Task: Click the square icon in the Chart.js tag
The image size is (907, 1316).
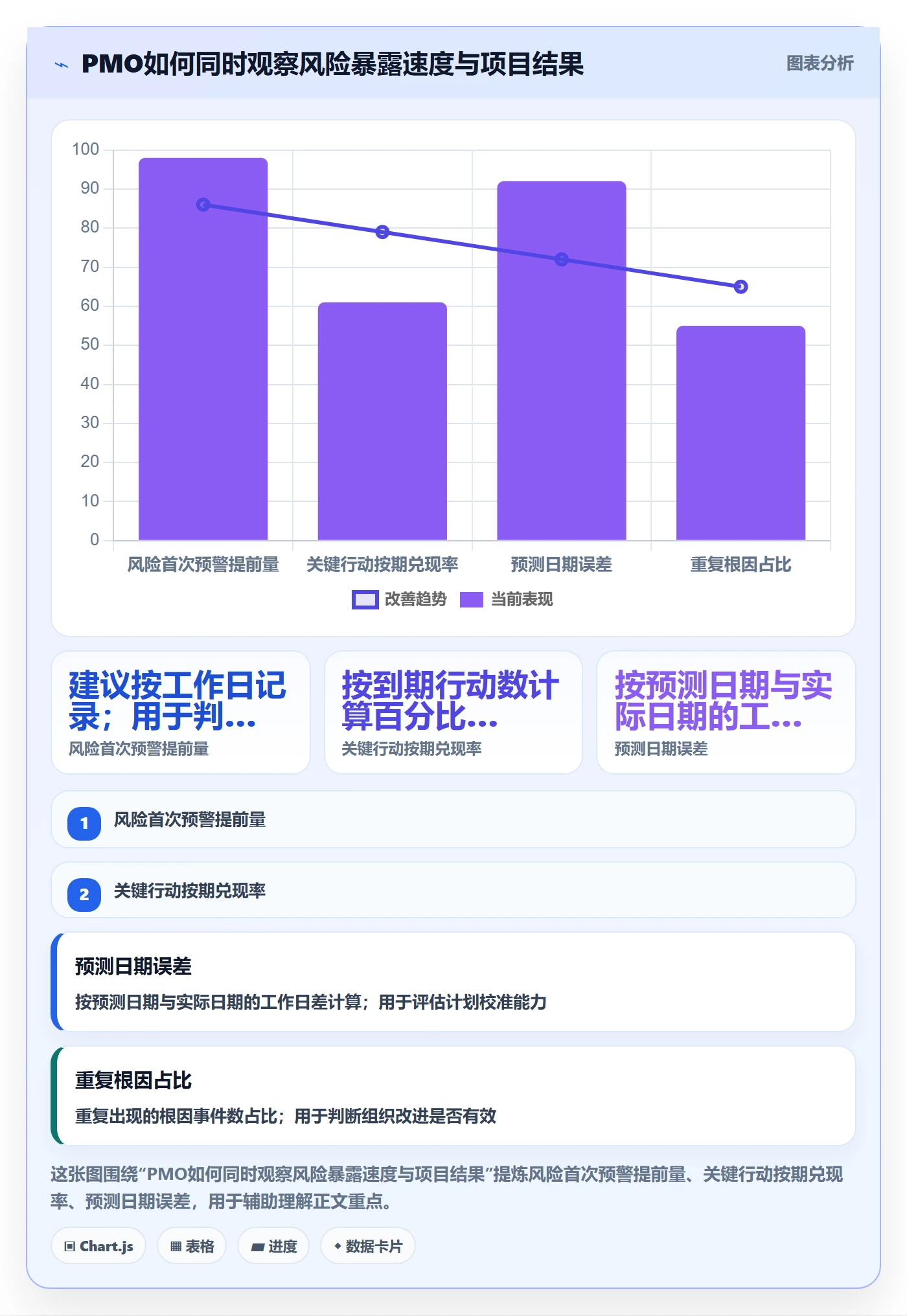Action: click(70, 1247)
